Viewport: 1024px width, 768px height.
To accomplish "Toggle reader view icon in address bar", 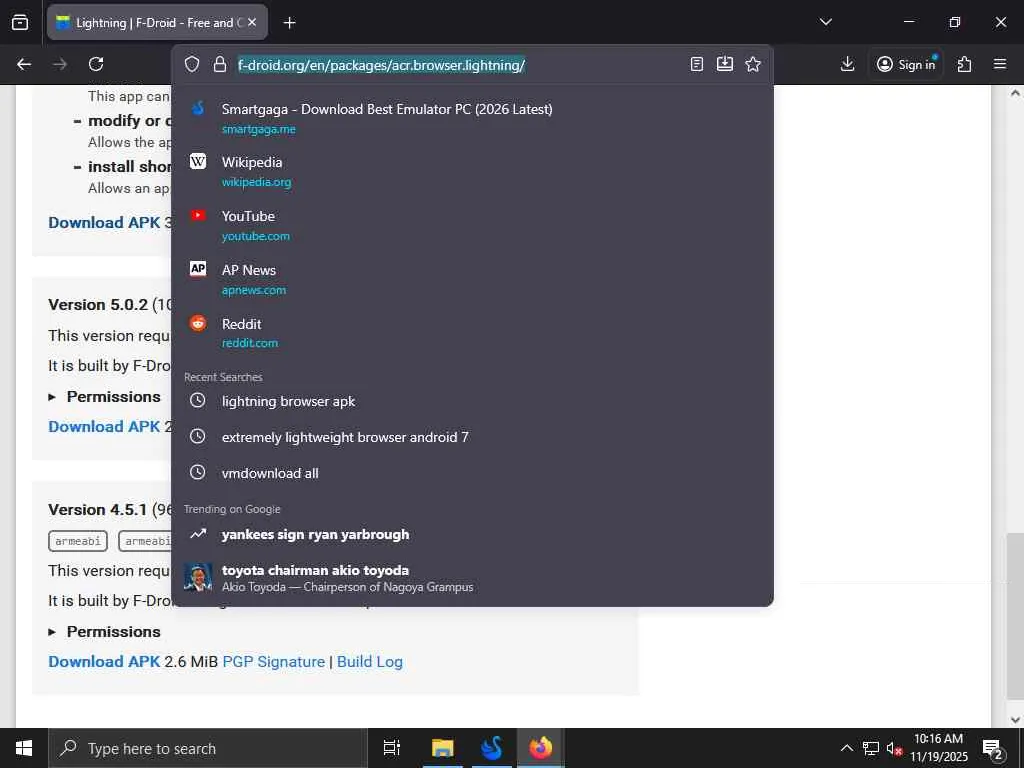I will 697,64.
